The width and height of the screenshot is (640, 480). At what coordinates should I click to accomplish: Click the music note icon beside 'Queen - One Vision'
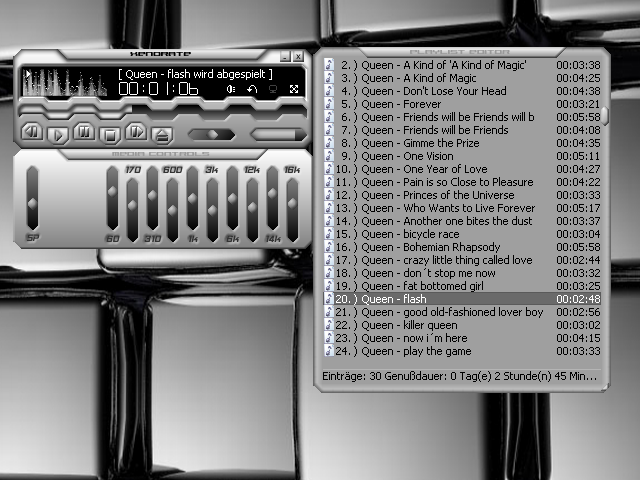329,156
